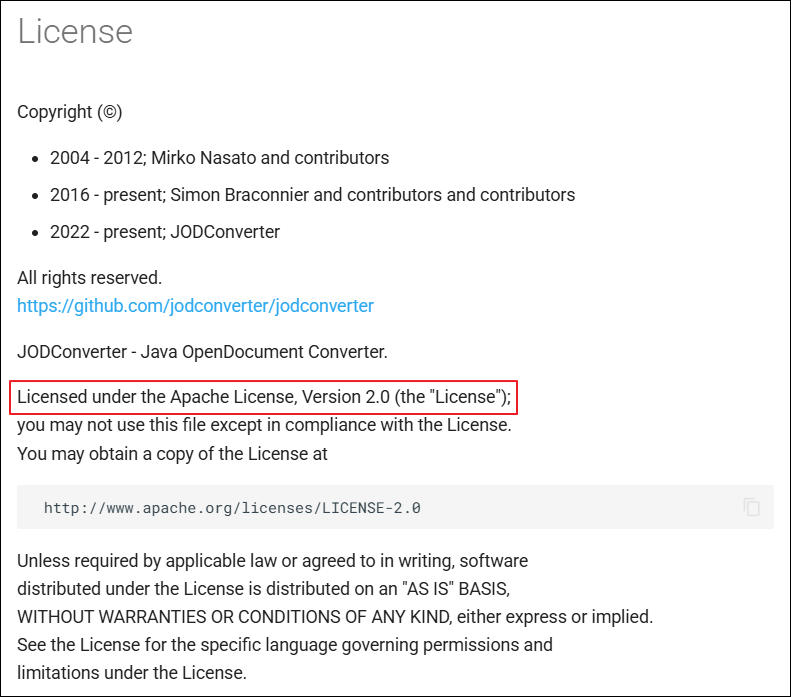The image size is (791, 697).
Task: Select the 2022 - present JODConverter bullet
Action: [x=165, y=232]
